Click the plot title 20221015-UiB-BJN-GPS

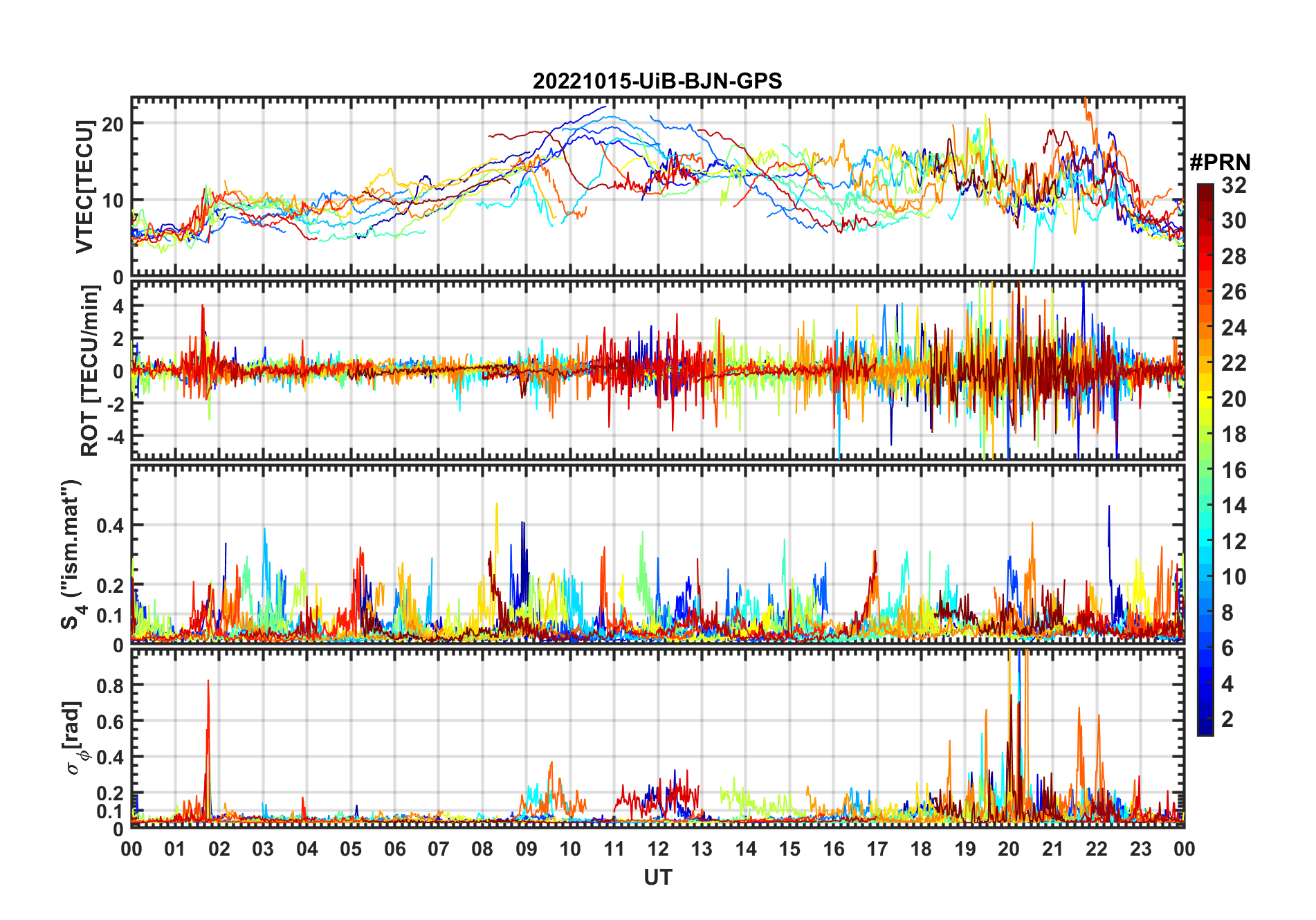click(657, 82)
